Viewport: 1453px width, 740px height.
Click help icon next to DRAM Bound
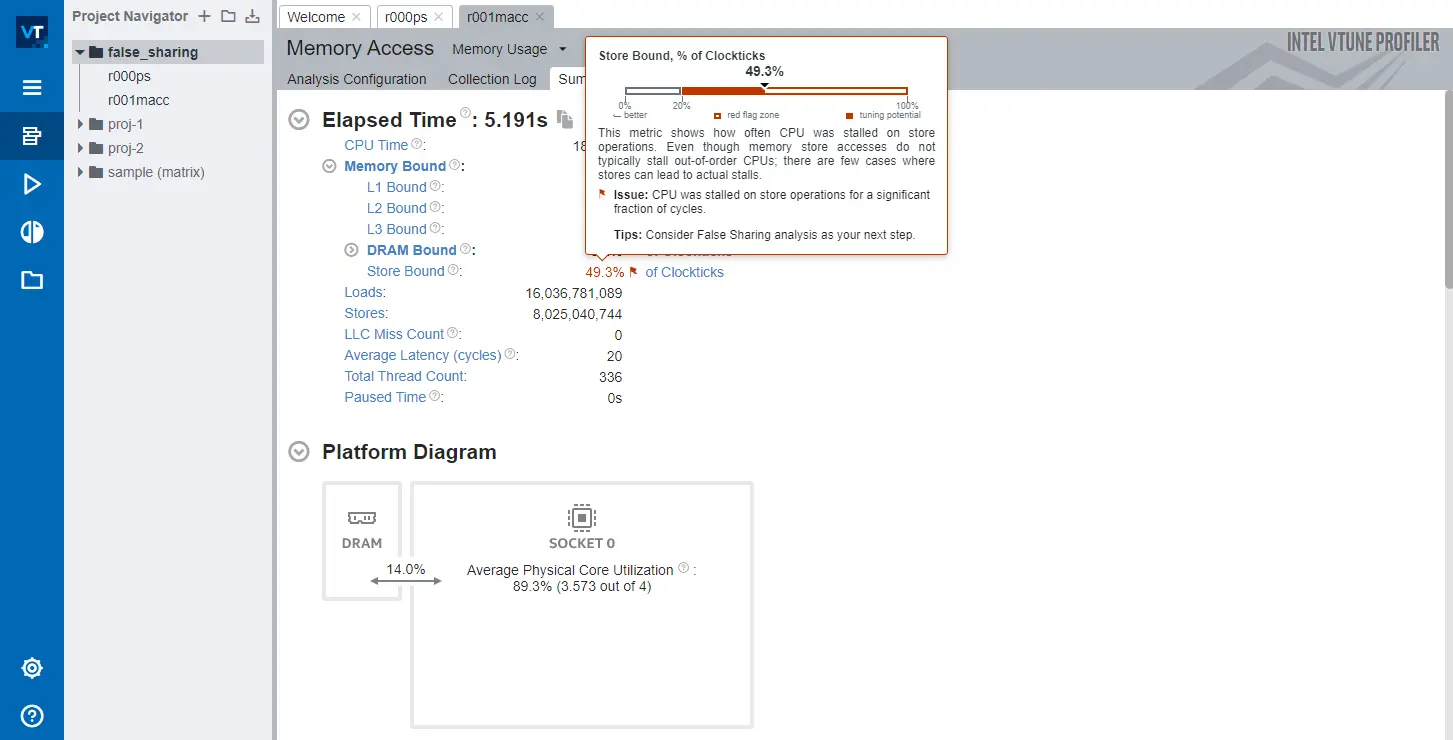click(x=465, y=249)
